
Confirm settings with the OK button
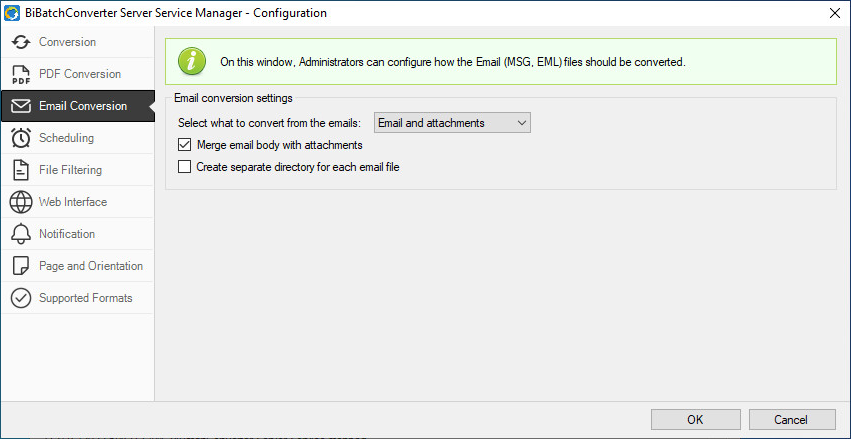pyautogui.click(x=695, y=419)
